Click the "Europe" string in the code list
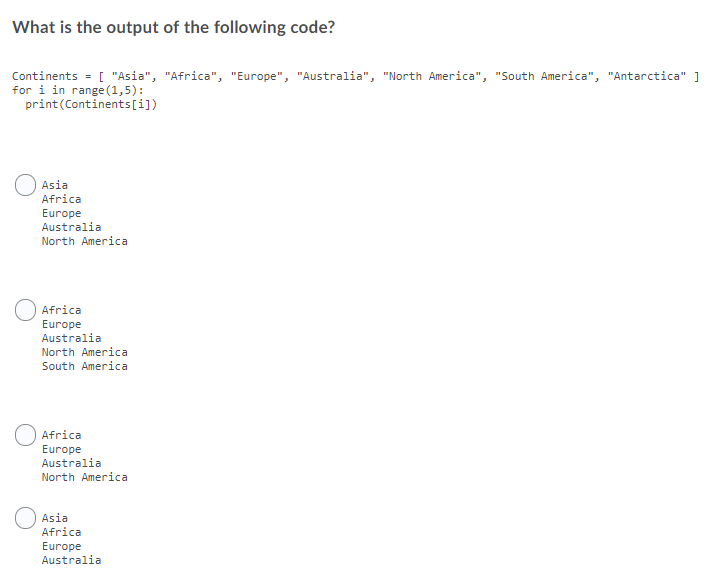 [x=256, y=76]
